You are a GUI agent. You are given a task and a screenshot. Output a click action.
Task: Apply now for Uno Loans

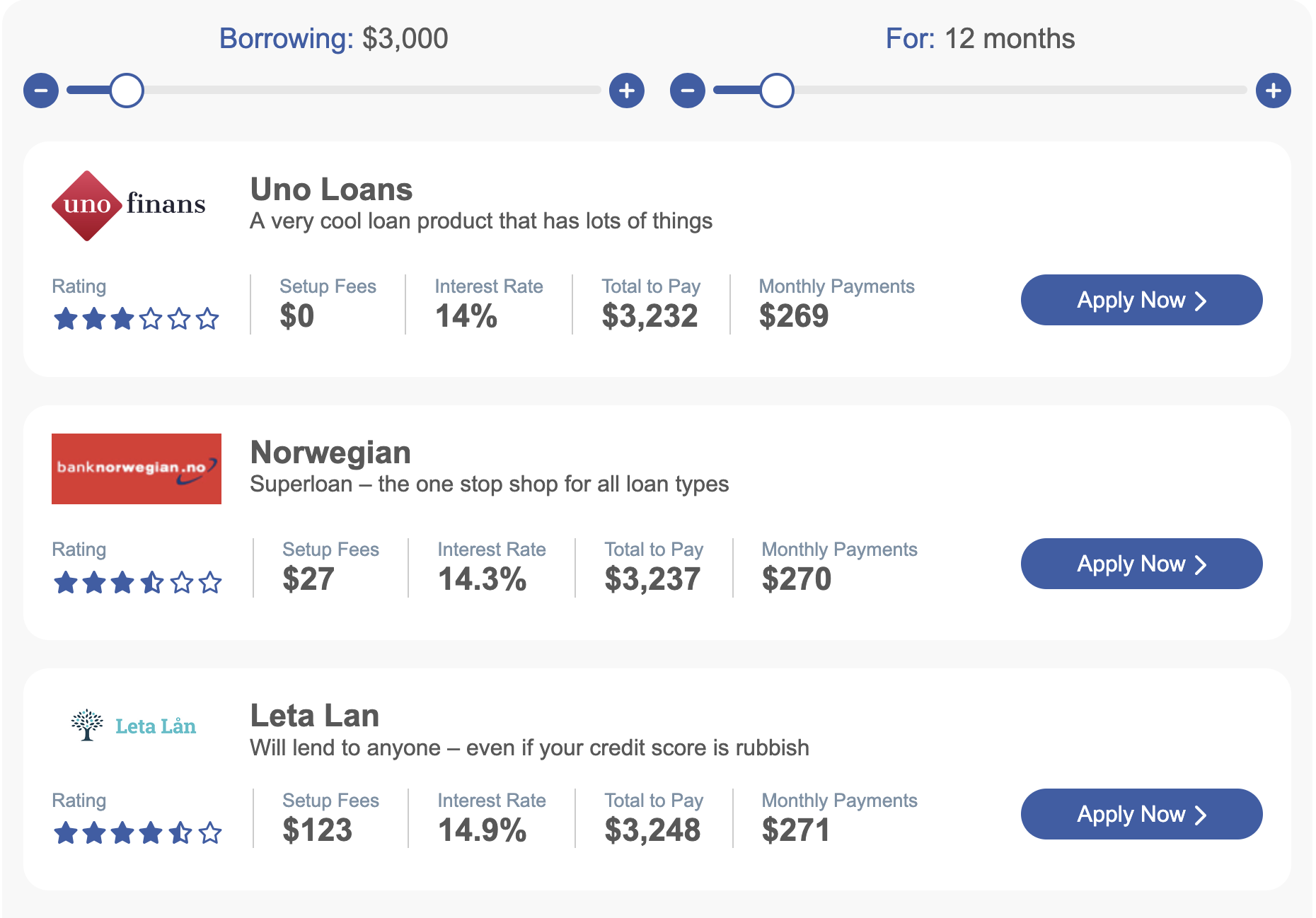pyautogui.click(x=1141, y=300)
